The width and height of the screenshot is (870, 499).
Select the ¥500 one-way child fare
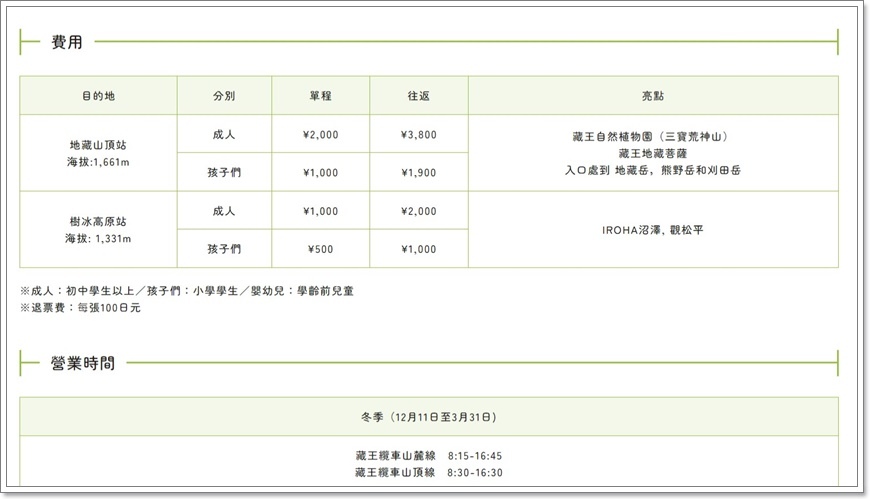tap(321, 249)
